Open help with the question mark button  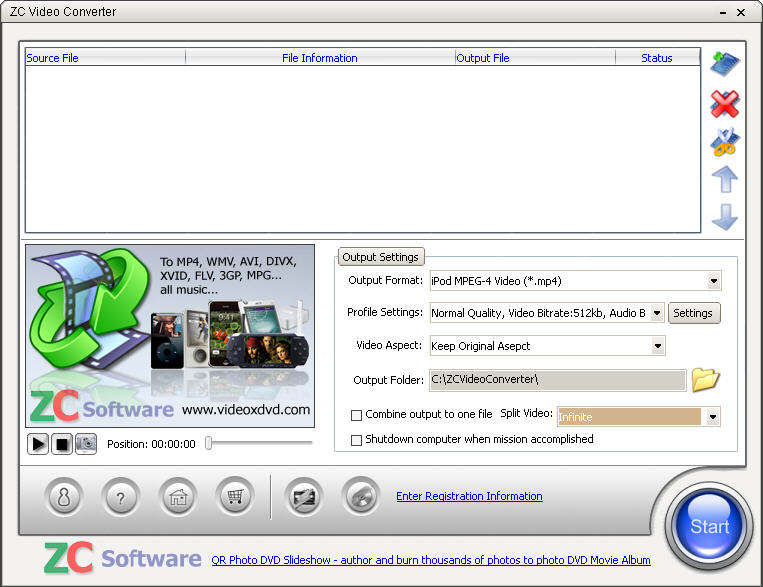[x=120, y=497]
